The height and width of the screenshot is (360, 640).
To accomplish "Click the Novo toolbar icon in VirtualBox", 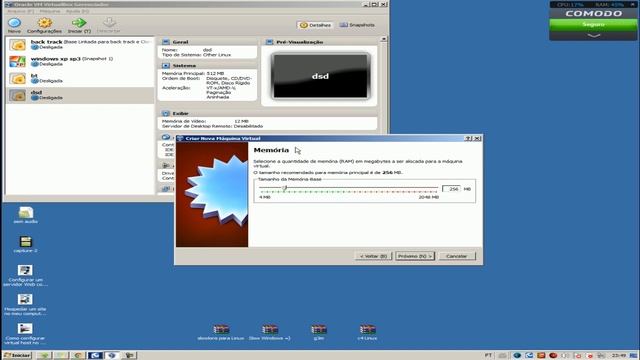I will [x=14, y=23].
